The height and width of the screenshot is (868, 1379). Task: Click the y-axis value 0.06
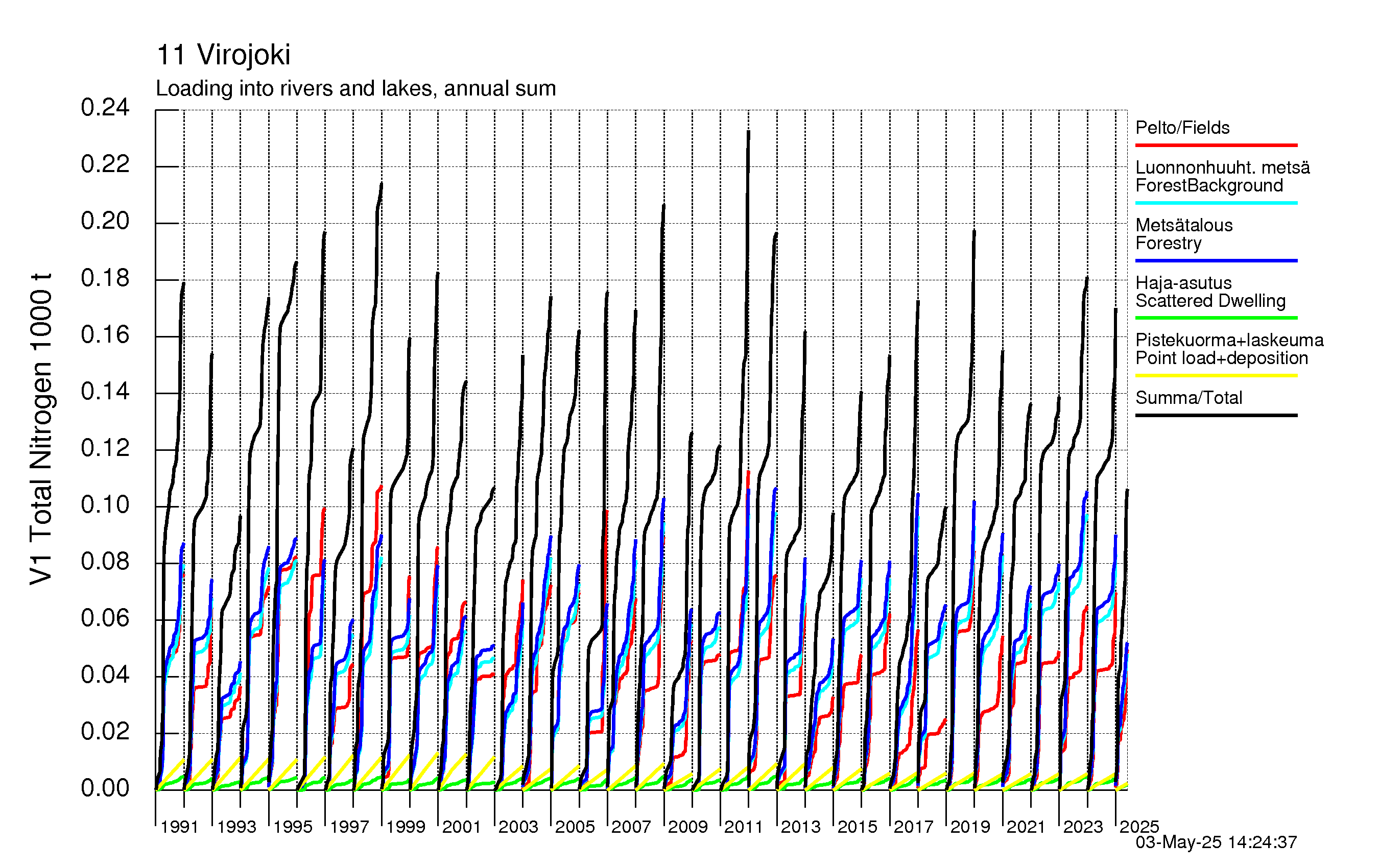coord(105,618)
